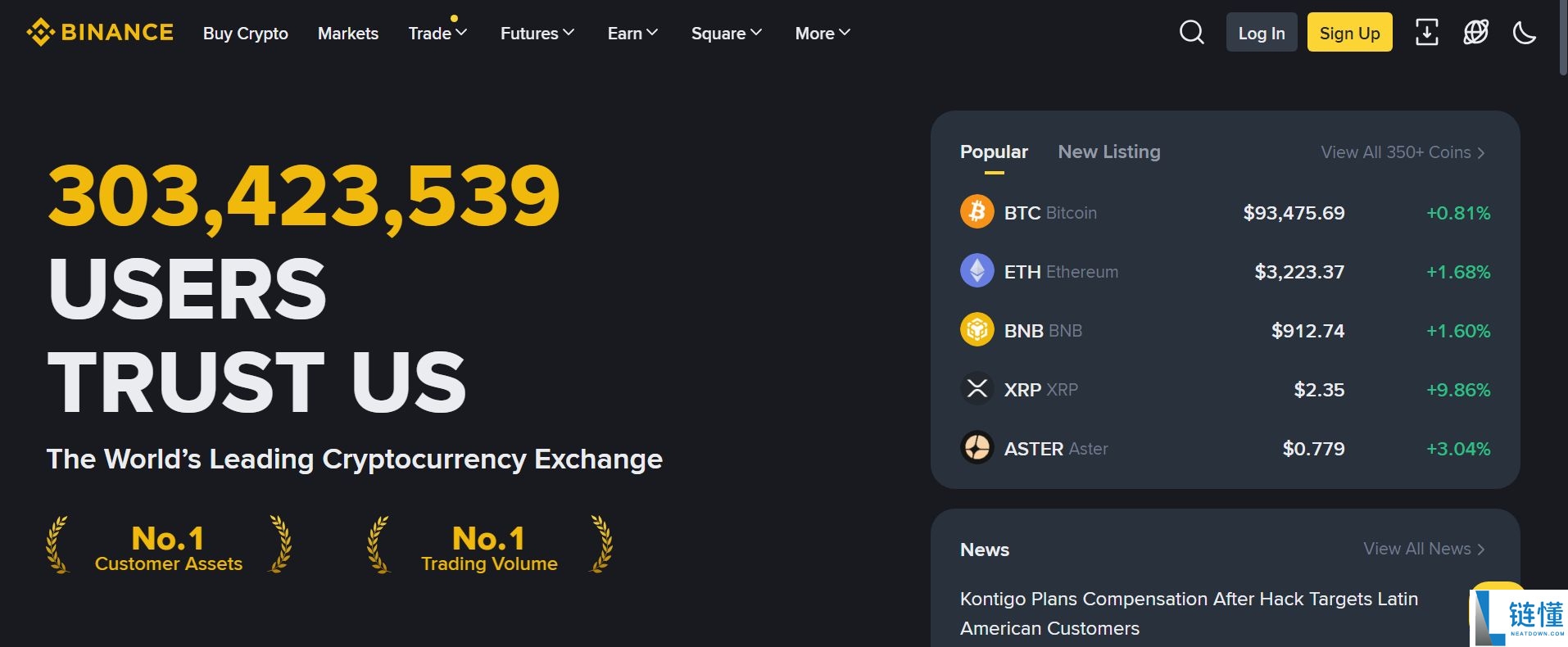Click the +1.68% ETH change
Viewport: 1568px width, 647px height.
pos(1458,272)
